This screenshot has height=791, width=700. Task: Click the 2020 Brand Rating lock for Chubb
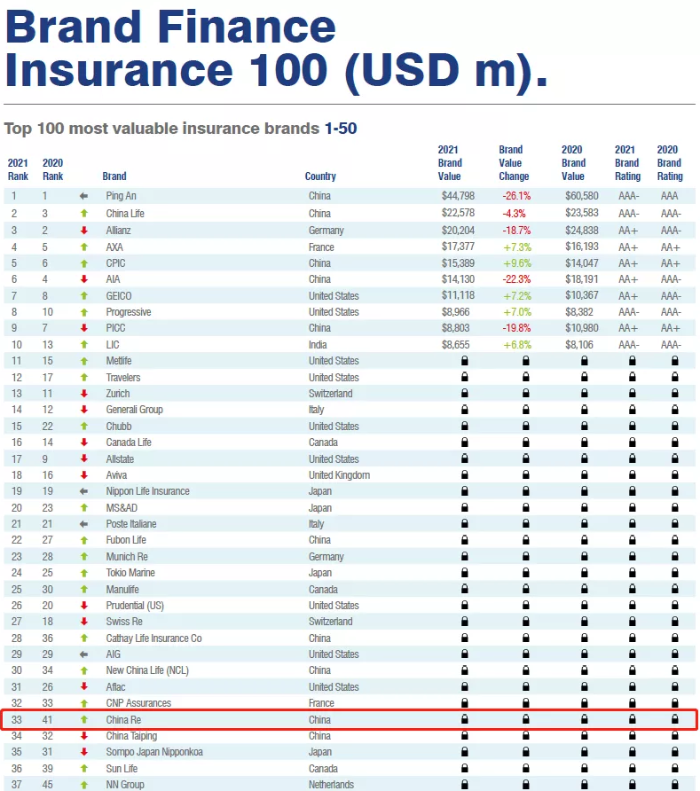tap(675, 426)
